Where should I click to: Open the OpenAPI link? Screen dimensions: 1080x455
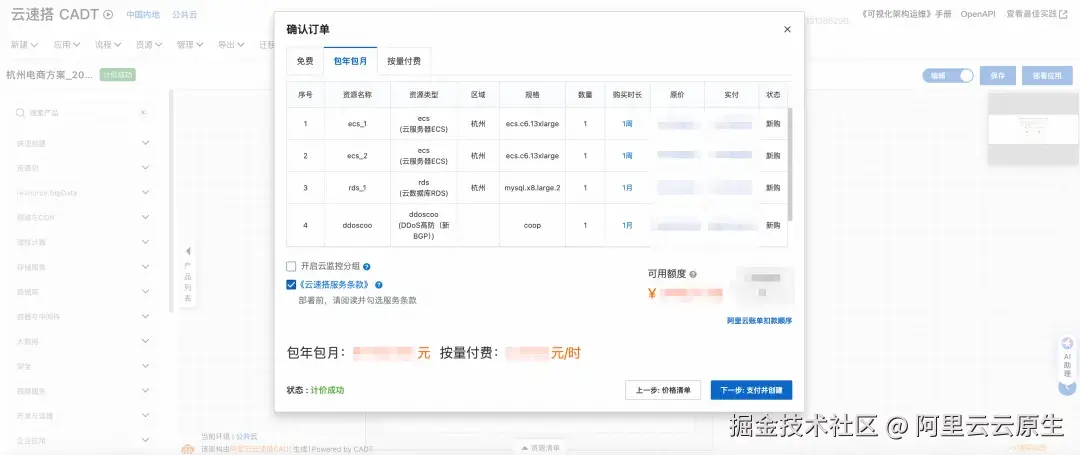(978, 14)
